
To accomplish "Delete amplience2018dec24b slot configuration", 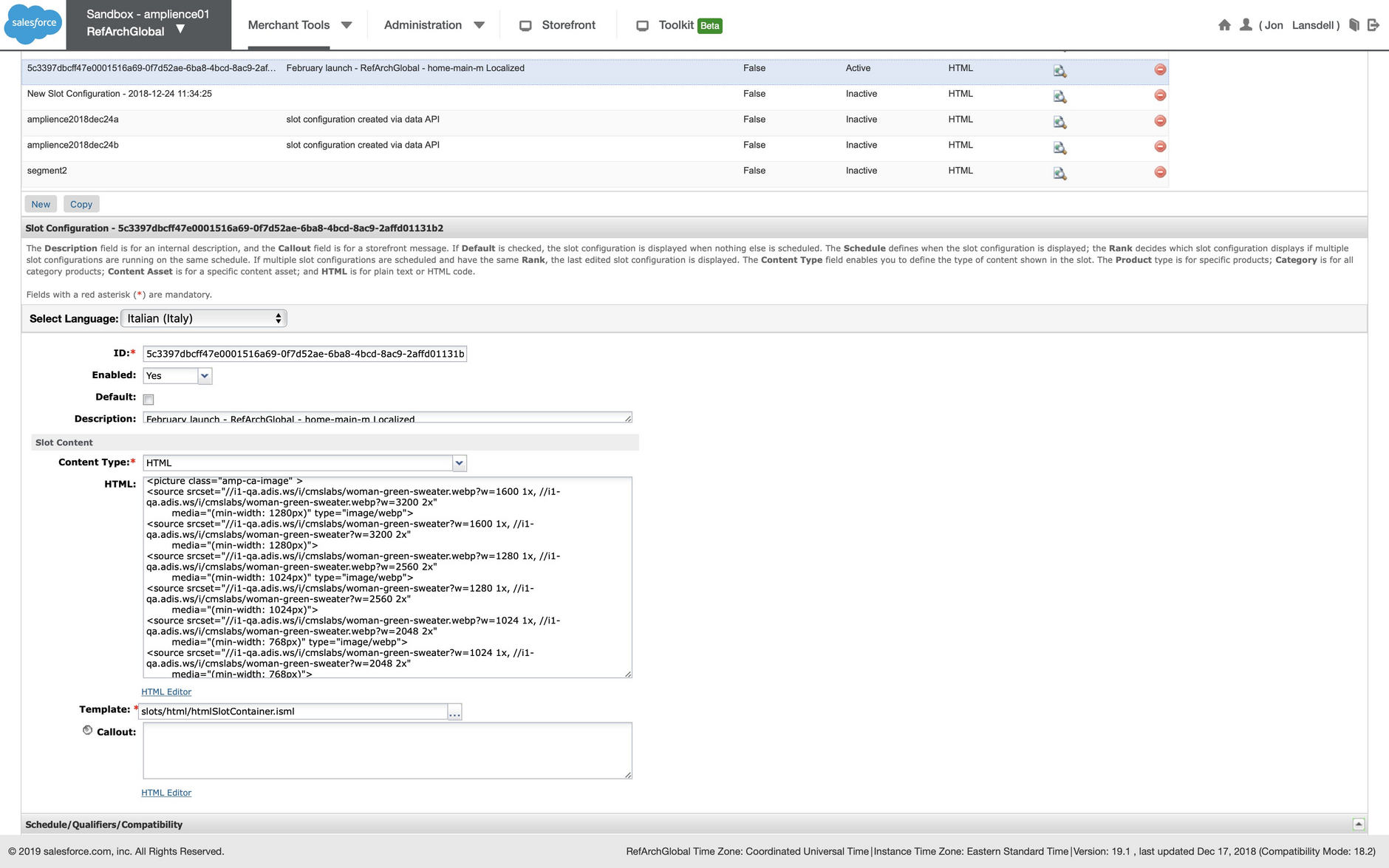I will [1160, 146].
